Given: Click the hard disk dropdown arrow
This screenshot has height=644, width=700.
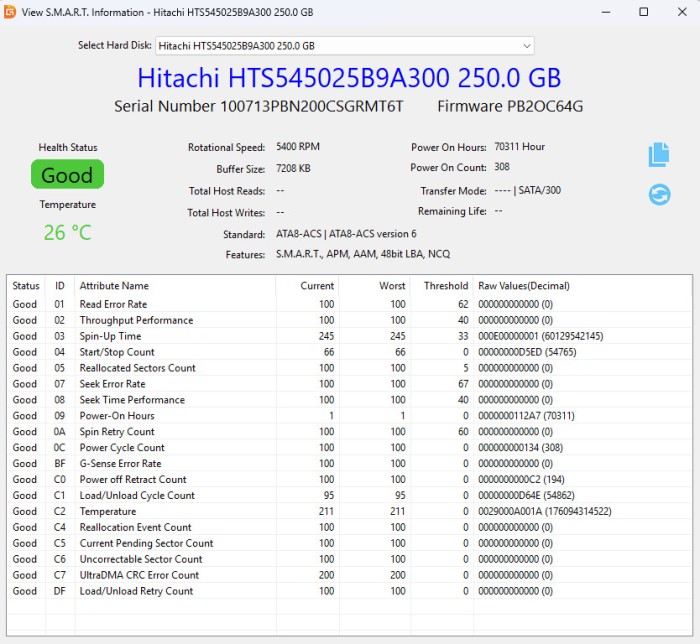Looking at the screenshot, I should (x=526, y=46).
